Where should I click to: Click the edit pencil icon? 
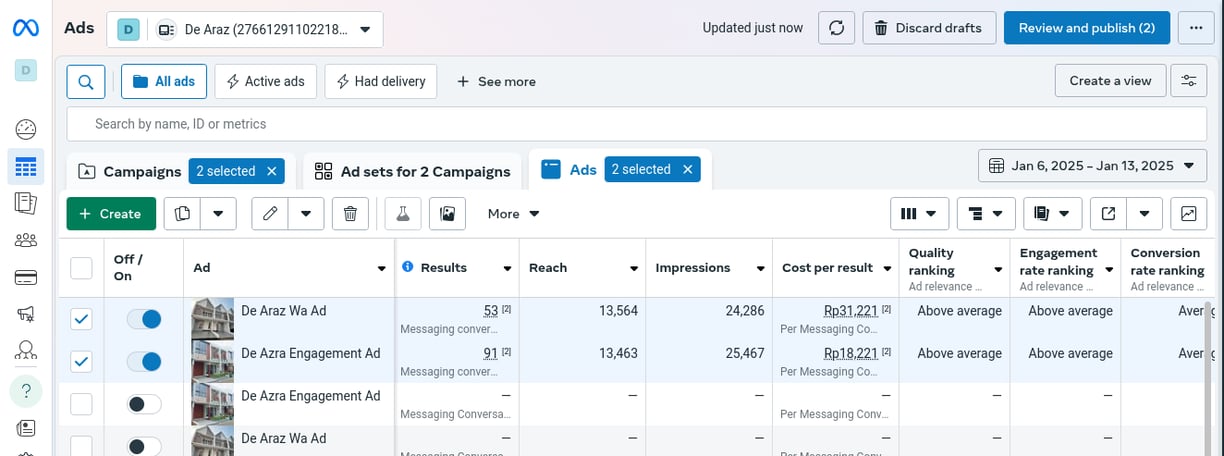click(x=270, y=213)
